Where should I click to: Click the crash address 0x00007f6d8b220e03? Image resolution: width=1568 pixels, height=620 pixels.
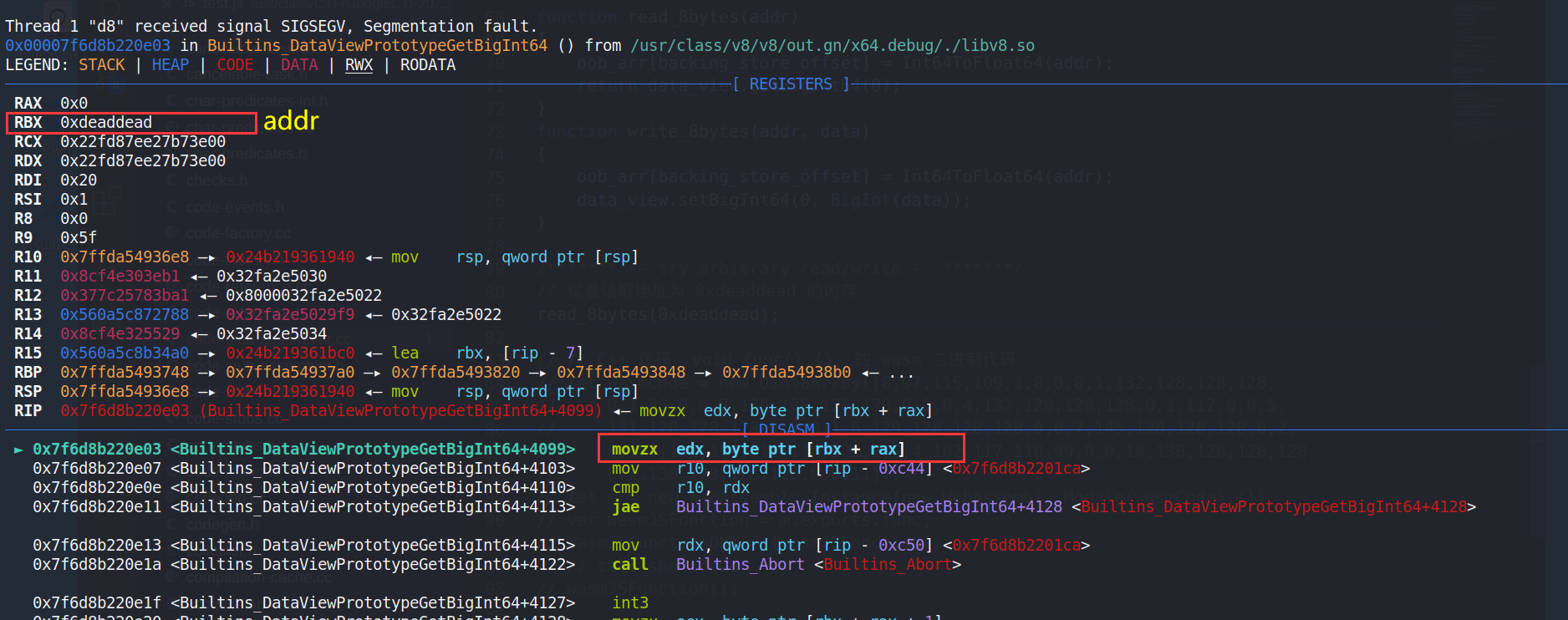click(x=88, y=46)
